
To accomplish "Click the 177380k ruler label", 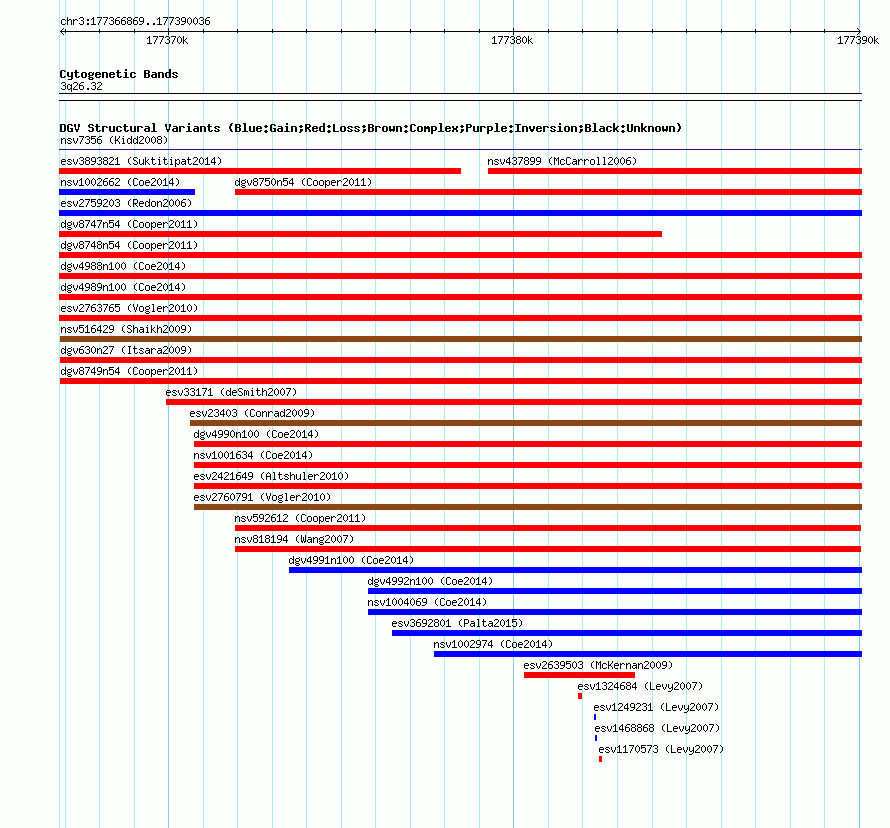I will click(512, 40).
